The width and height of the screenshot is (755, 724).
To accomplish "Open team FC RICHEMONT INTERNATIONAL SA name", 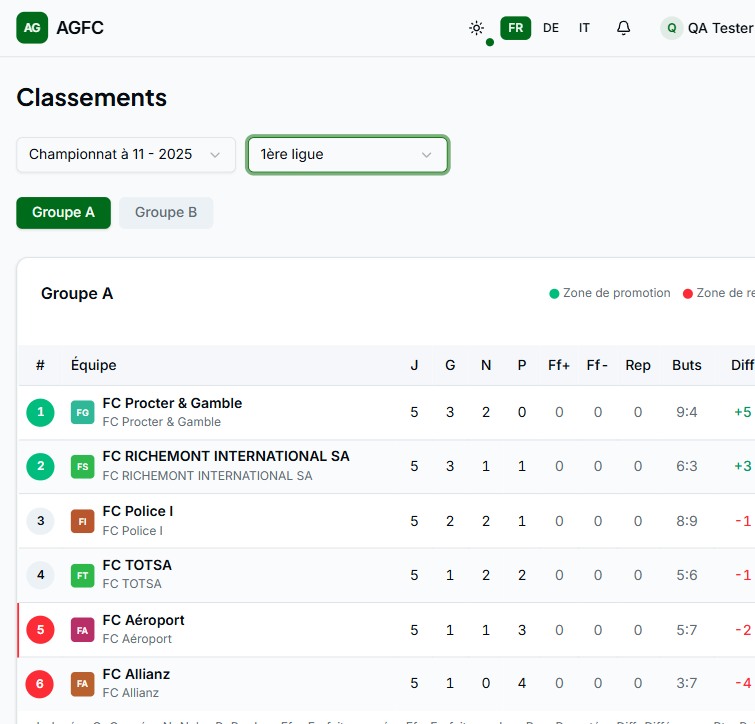I will pyautogui.click(x=226, y=456).
